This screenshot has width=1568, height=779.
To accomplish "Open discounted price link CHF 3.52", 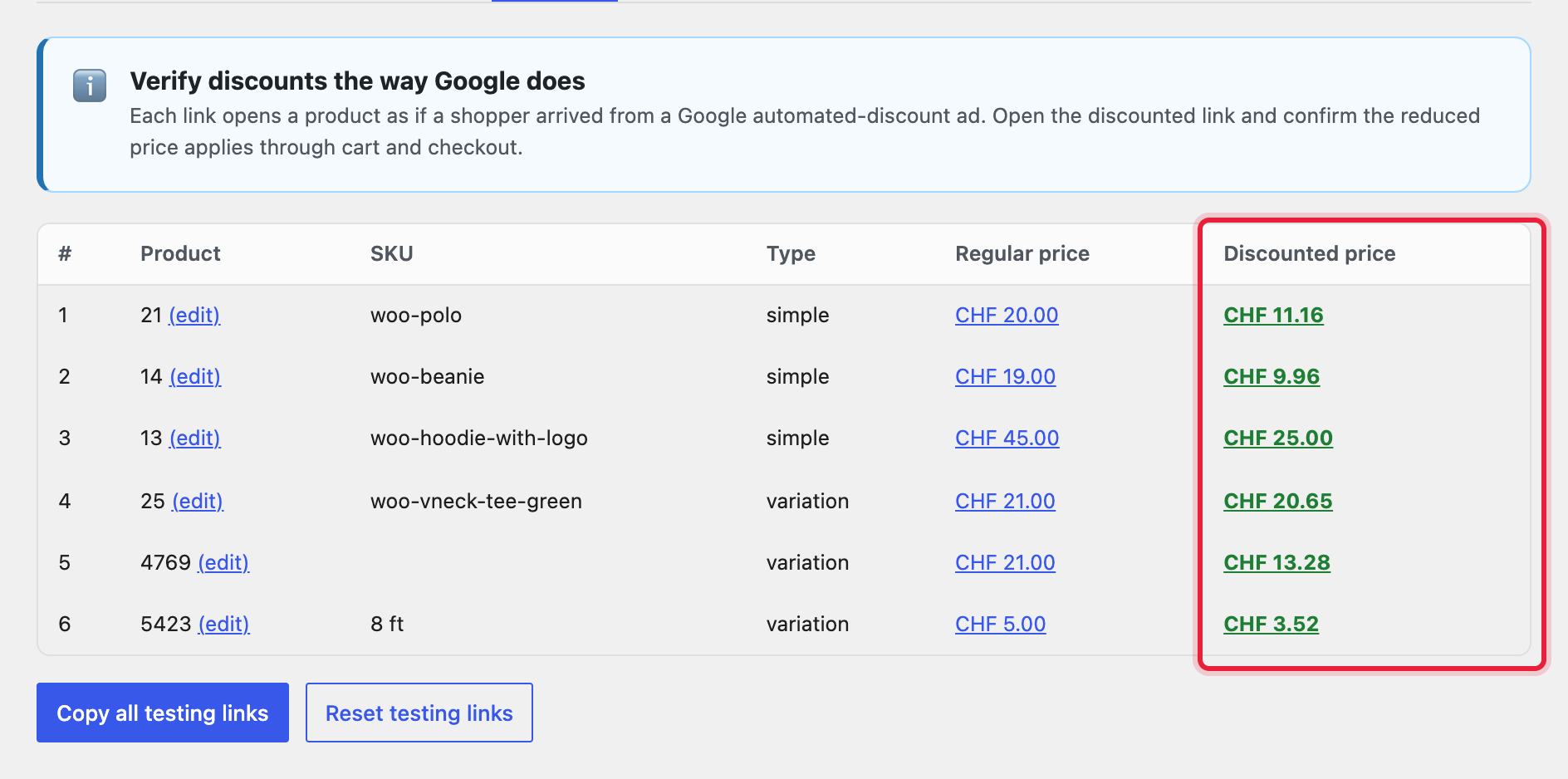I will point(1271,625).
